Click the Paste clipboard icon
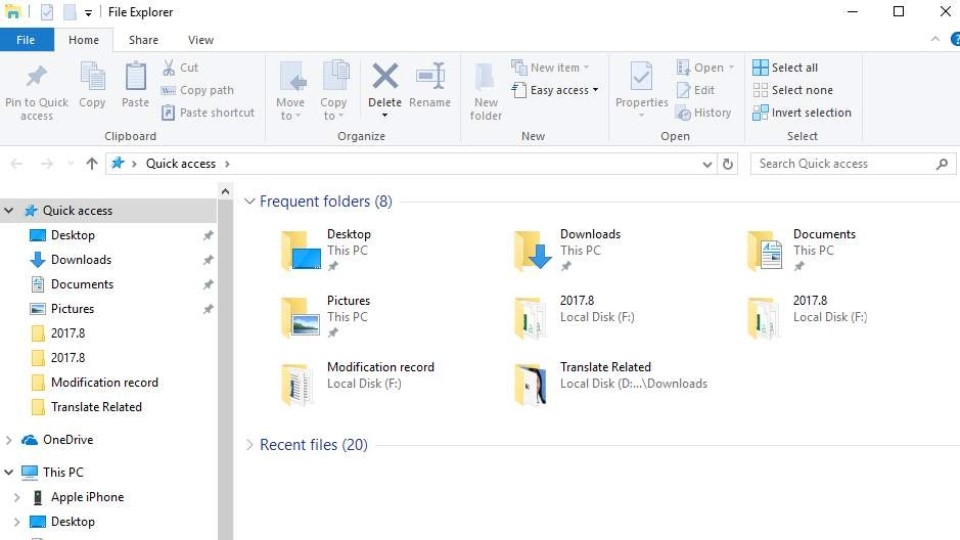960x540 pixels. tap(135, 77)
